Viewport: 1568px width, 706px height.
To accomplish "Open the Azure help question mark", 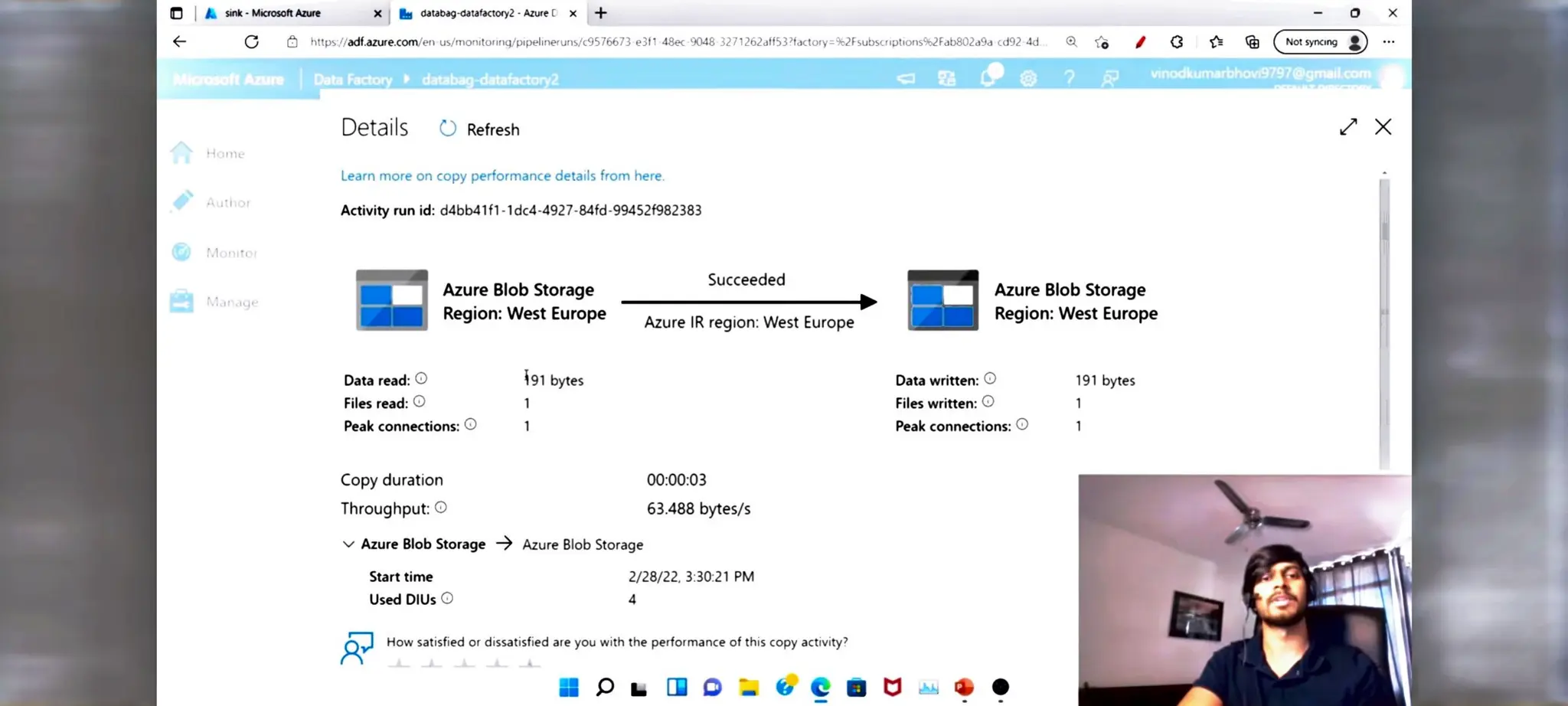I will 1069,78.
